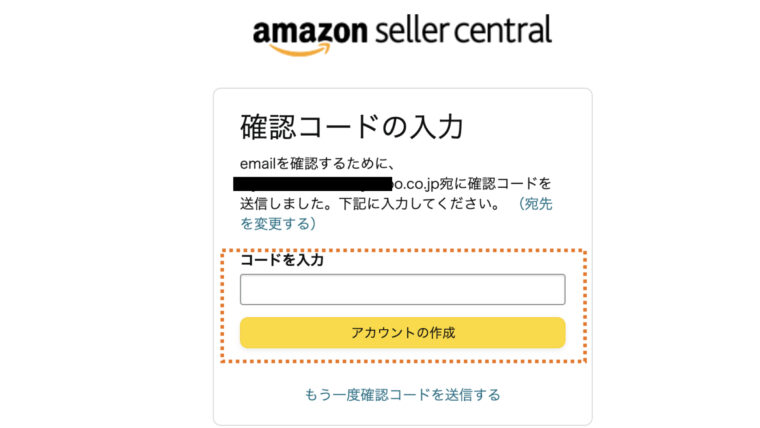Viewport: 760px width, 428px height.
Task: Click the blacked-out email address
Action: (312, 184)
